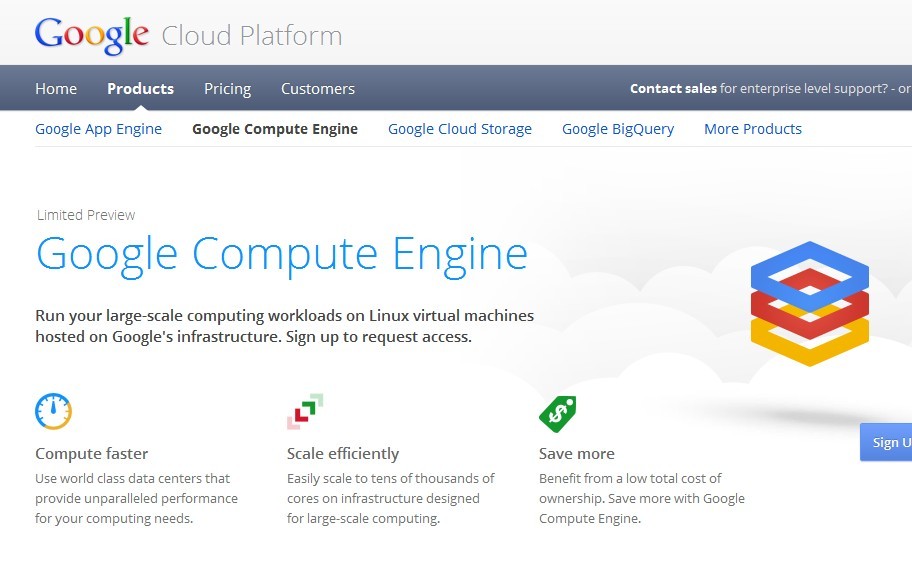This screenshot has width=912, height=583.
Task: Click the Compute faster heading
Action: point(91,453)
